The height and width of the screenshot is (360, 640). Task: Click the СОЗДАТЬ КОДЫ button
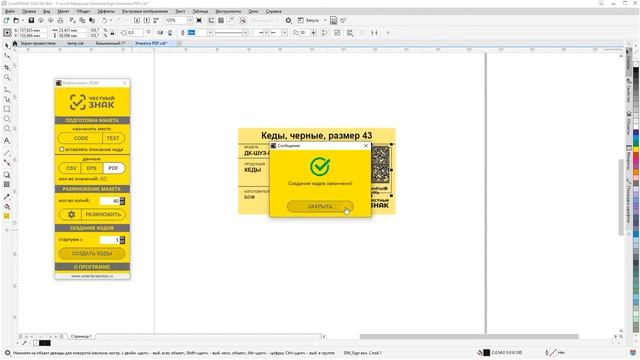[92, 253]
